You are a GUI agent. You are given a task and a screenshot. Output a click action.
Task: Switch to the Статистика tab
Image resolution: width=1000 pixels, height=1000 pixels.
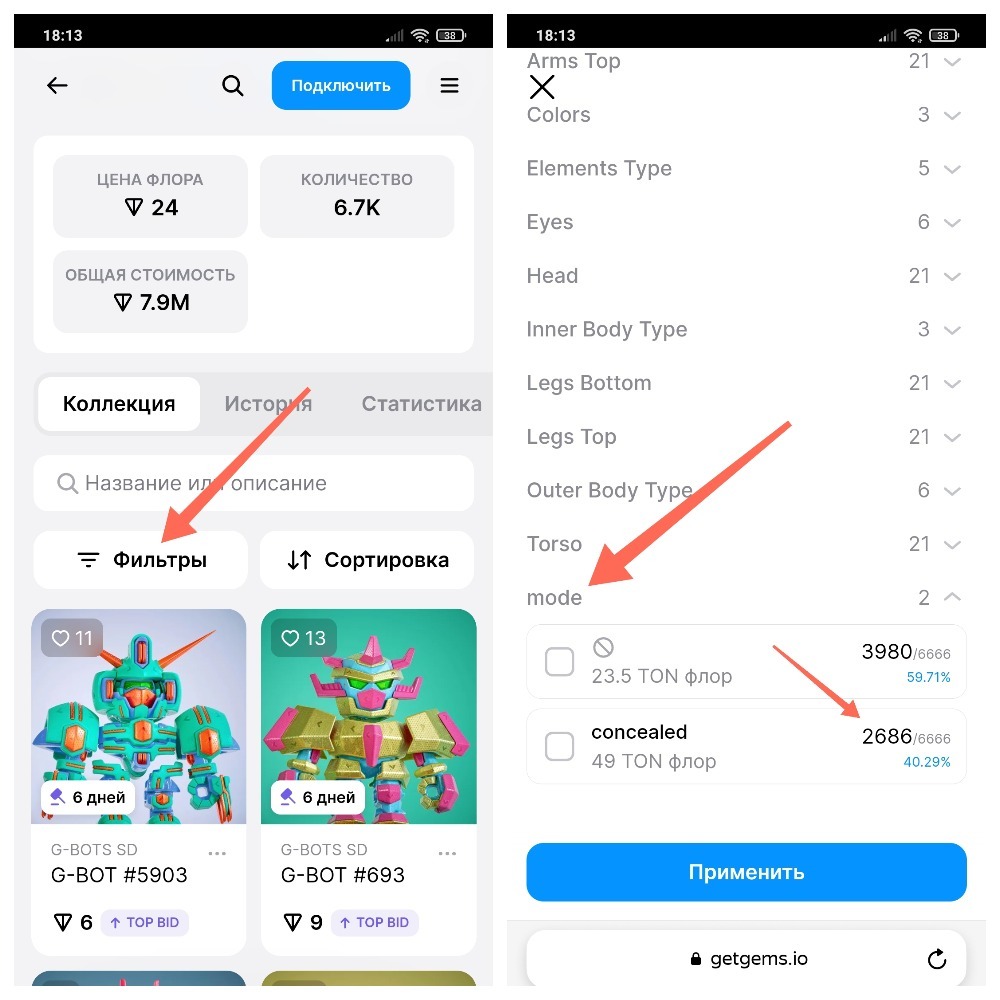click(422, 404)
